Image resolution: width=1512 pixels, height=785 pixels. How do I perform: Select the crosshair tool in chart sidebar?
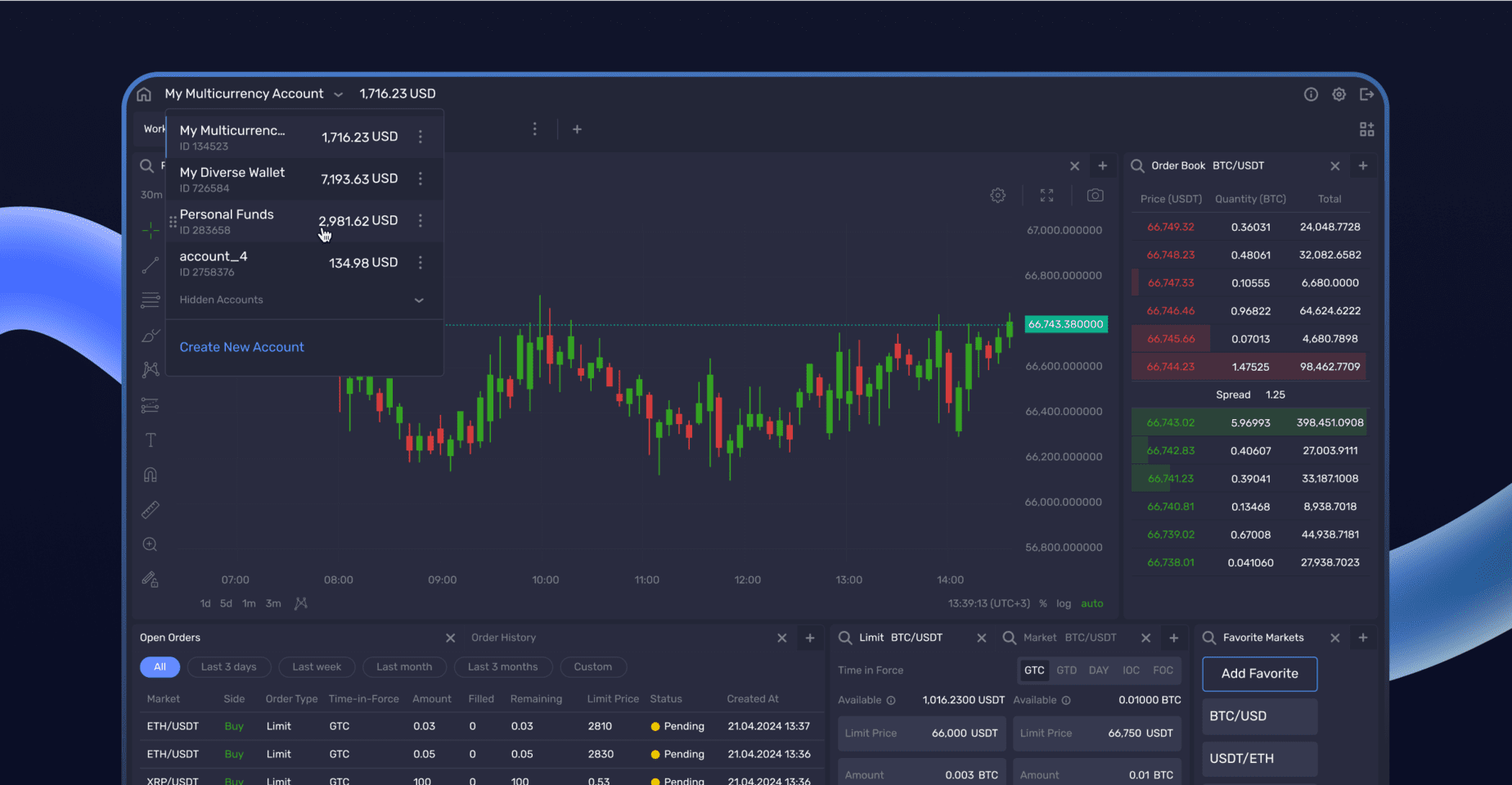coord(151,230)
